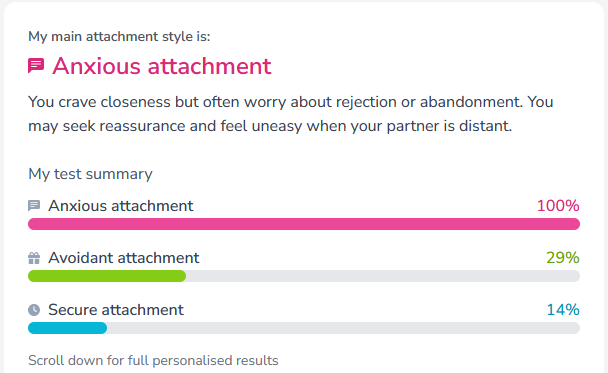The height and width of the screenshot is (373, 608).
Task: Click the gift icon next to Avoidant attachment
Action: 34,258
